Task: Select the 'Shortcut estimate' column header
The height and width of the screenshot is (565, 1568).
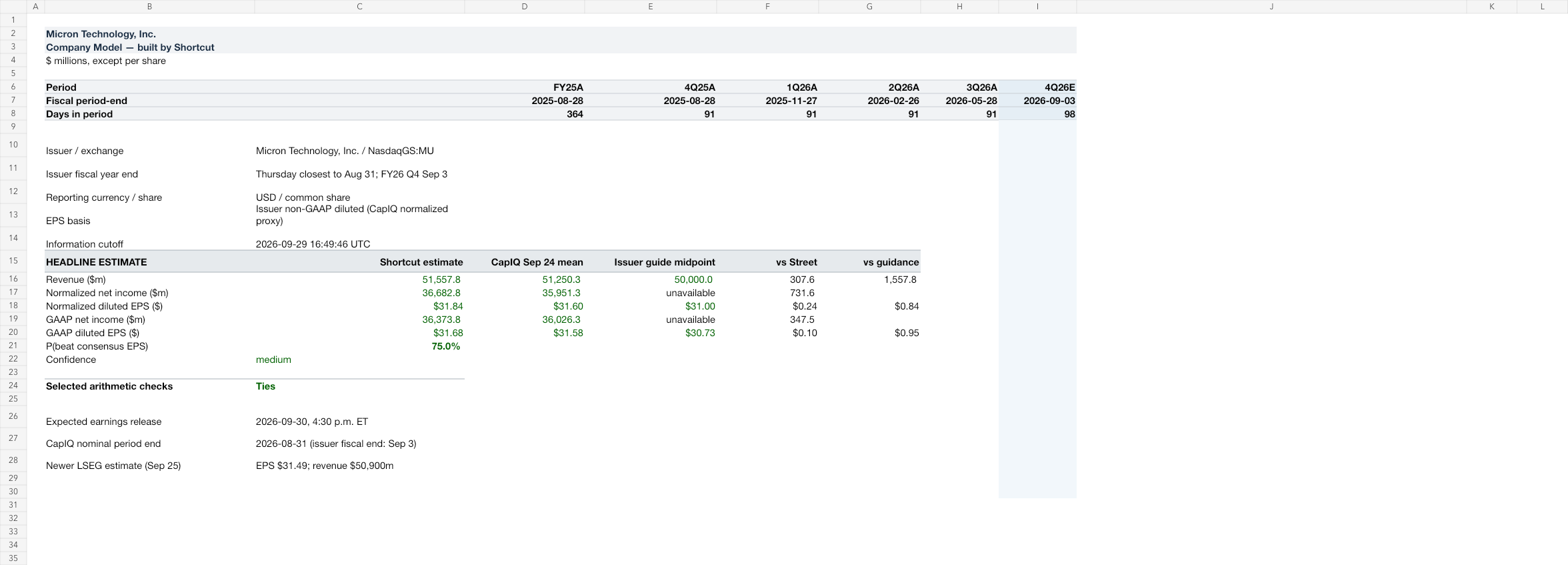Action: [359, 262]
